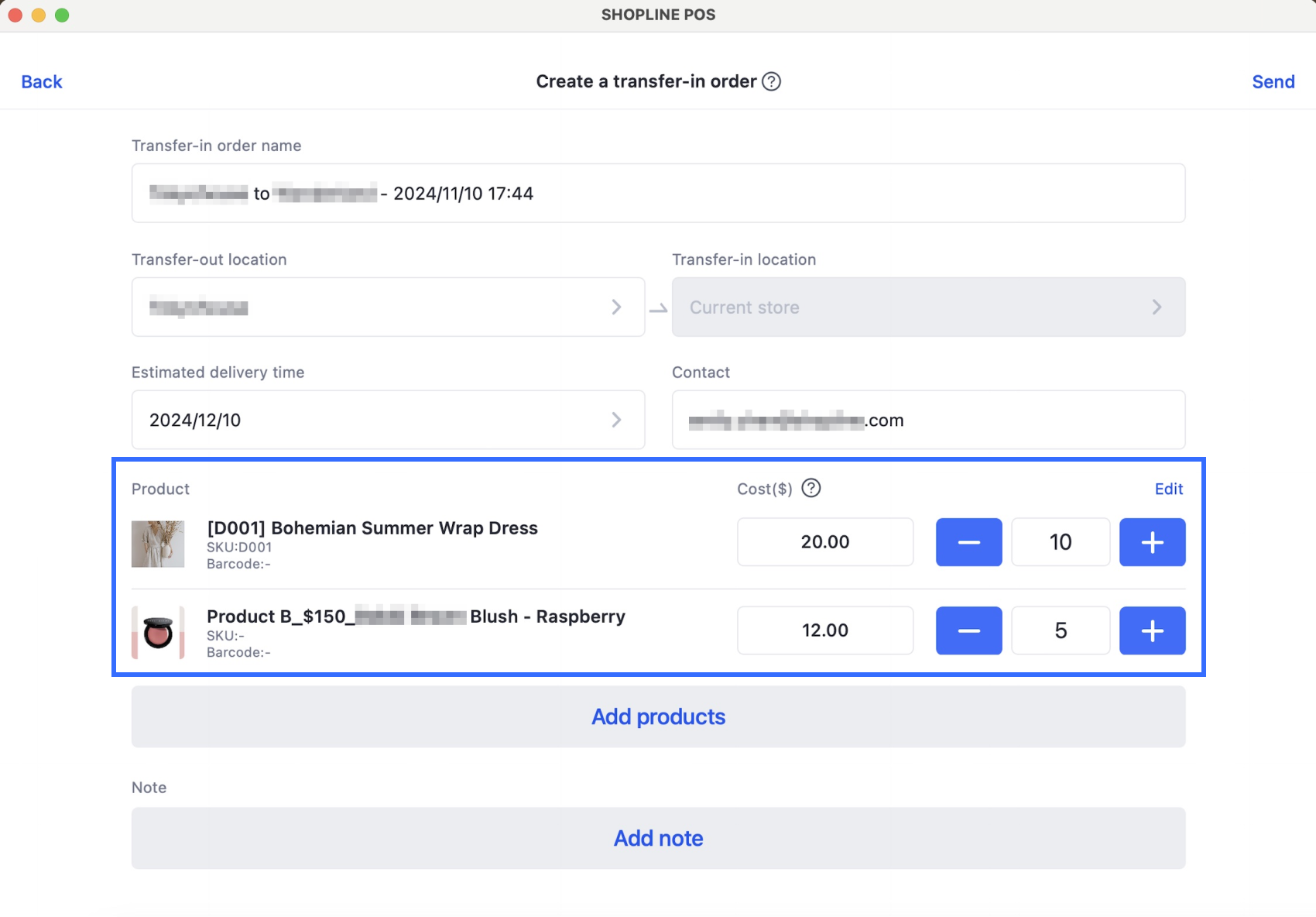Click the Blush - Raspberry product image

pyautogui.click(x=158, y=632)
